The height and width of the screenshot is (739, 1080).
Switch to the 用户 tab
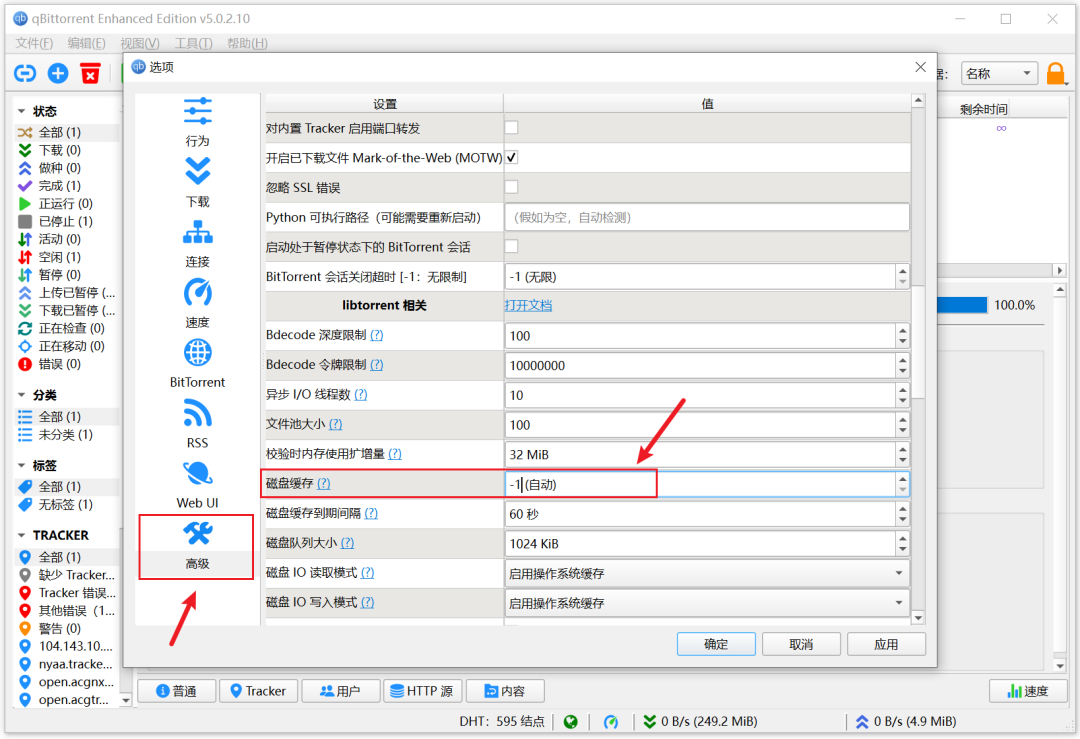tap(340, 691)
